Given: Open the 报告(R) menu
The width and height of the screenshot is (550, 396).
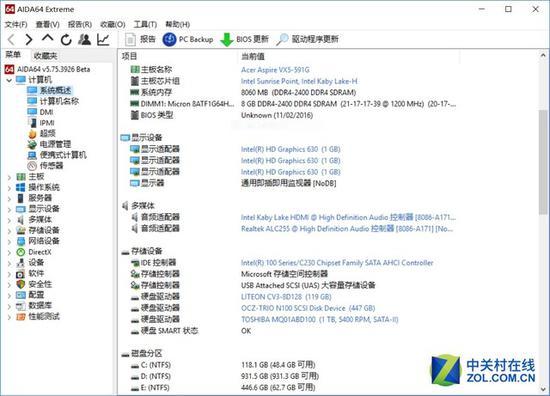Looking at the screenshot, I should click(x=80, y=24).
